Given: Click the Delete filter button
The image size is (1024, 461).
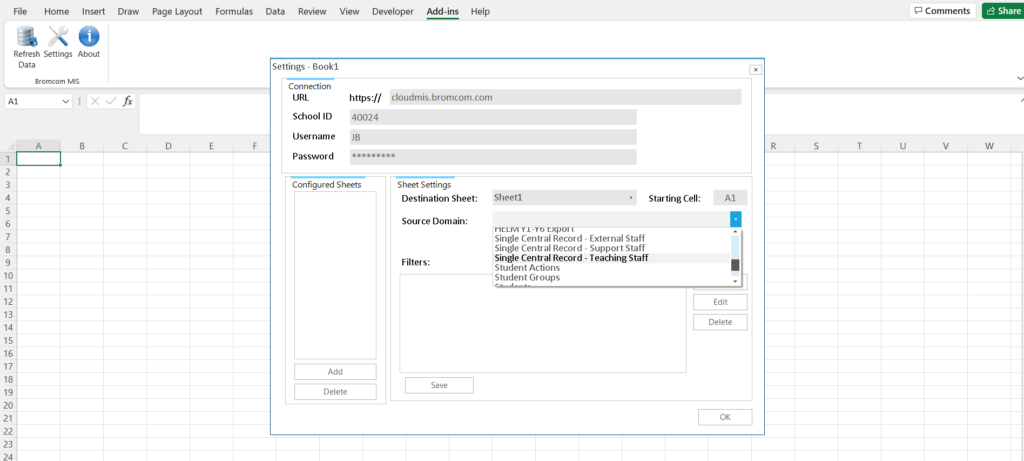Looking at the screenshot, I should [720, 322].
